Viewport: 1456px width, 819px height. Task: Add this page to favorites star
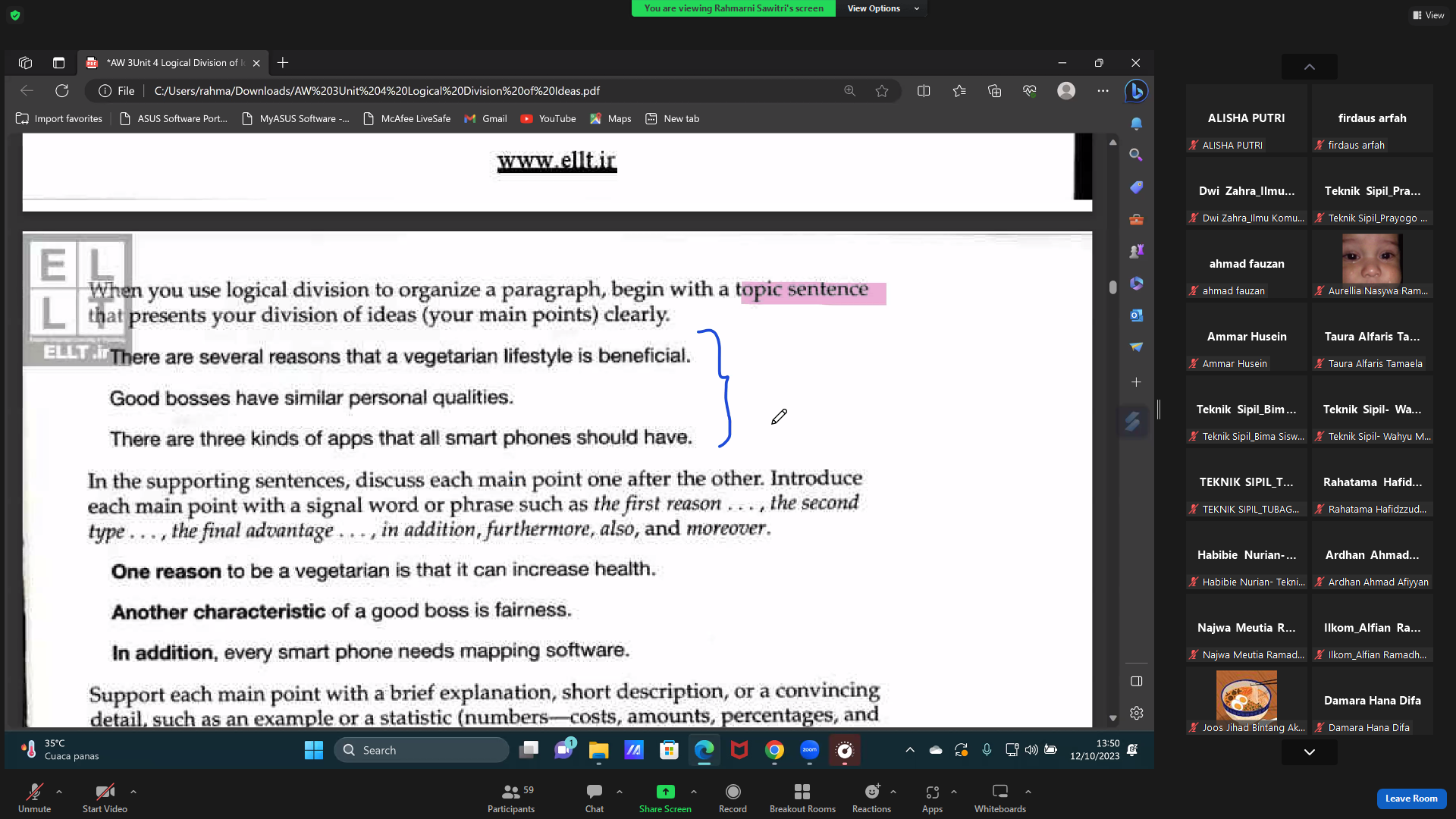(882, 91)
